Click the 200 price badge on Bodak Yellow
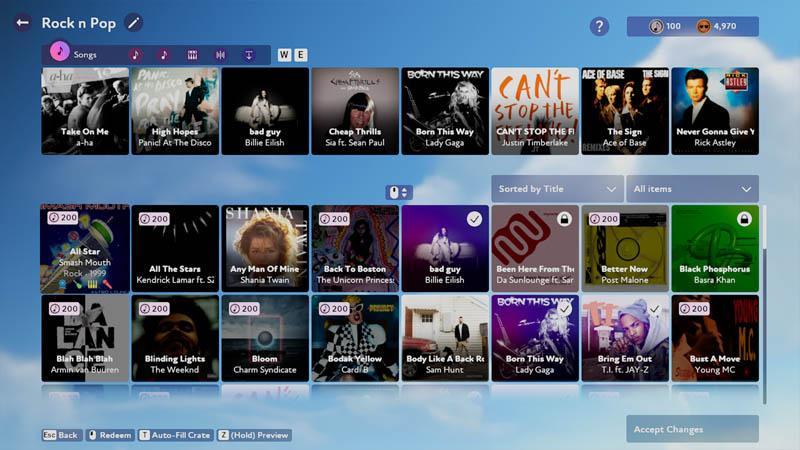Viewport: 800px width, 450px height. (x=334, y=309)
